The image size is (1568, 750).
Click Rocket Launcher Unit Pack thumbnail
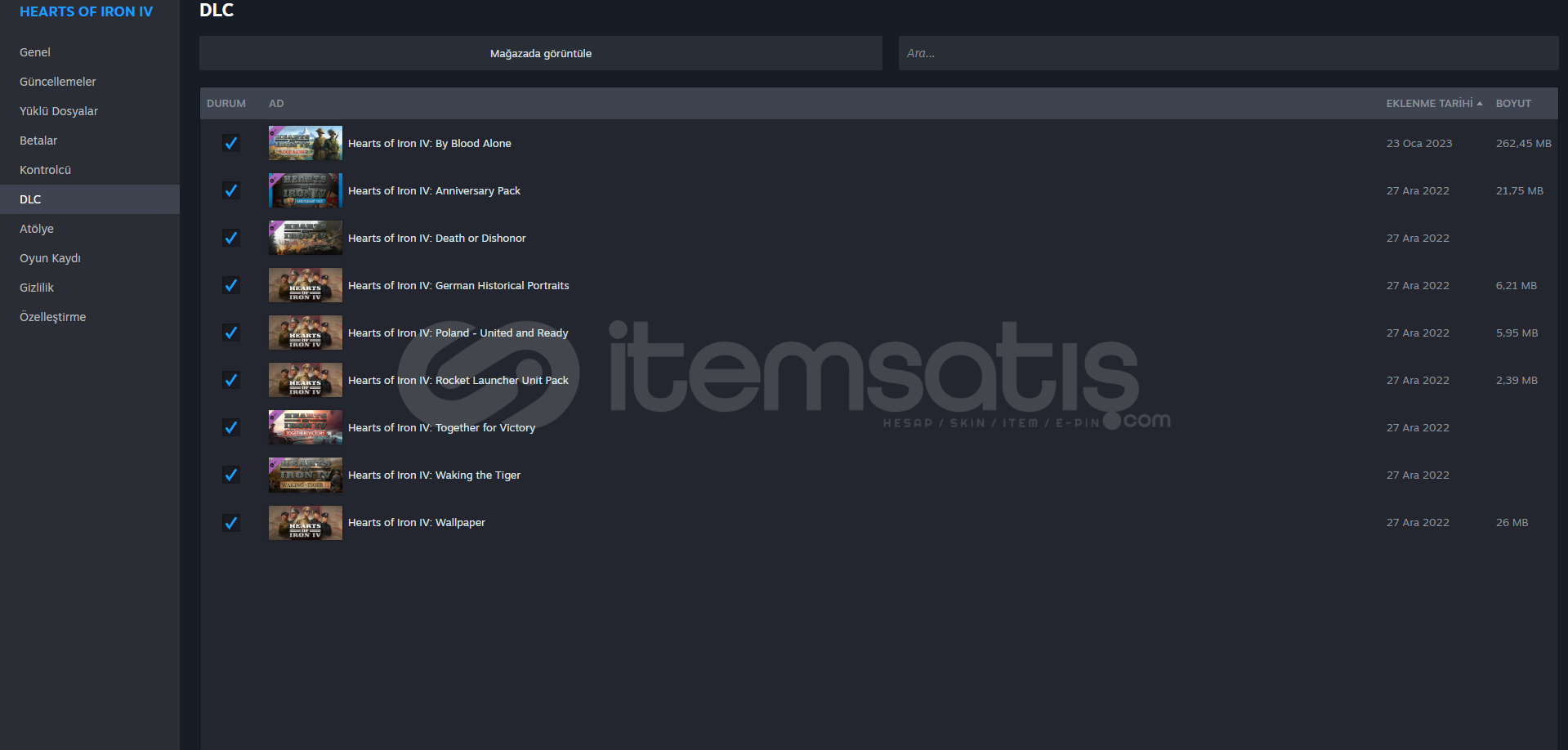306,380
